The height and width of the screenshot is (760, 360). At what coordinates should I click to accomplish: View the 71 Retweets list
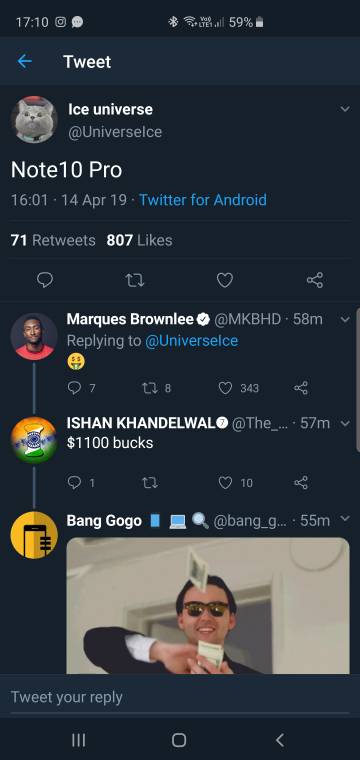click(x=53, y=240)
